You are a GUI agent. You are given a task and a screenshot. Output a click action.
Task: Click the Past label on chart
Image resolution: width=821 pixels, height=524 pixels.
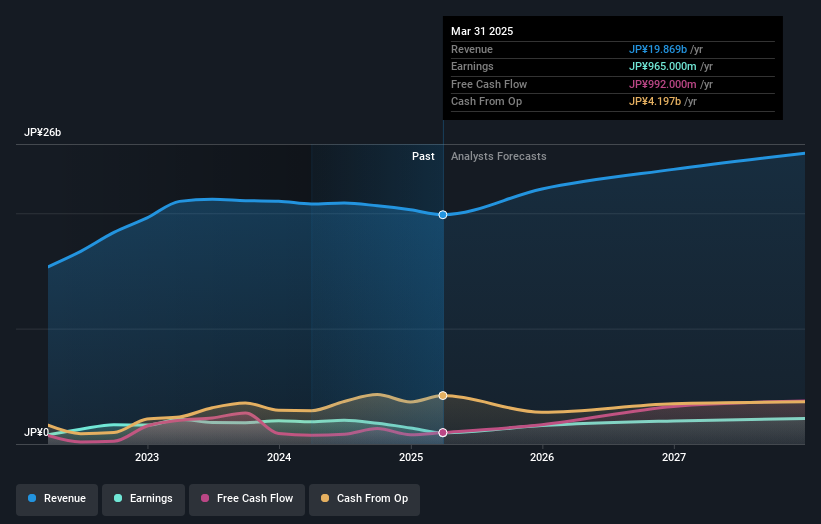tap(423, 157)
